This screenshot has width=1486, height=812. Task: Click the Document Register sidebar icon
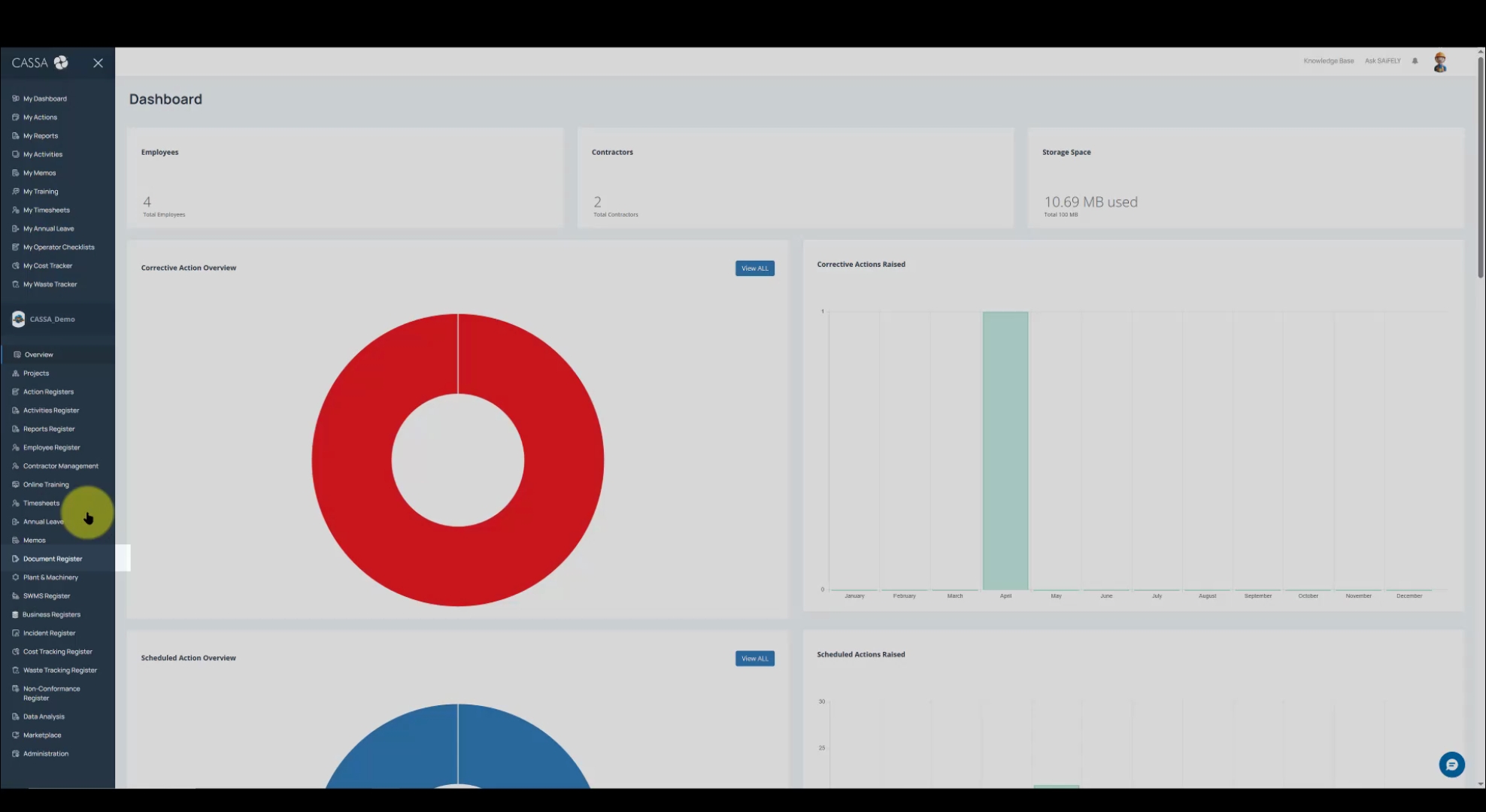[x=15, y=559]
